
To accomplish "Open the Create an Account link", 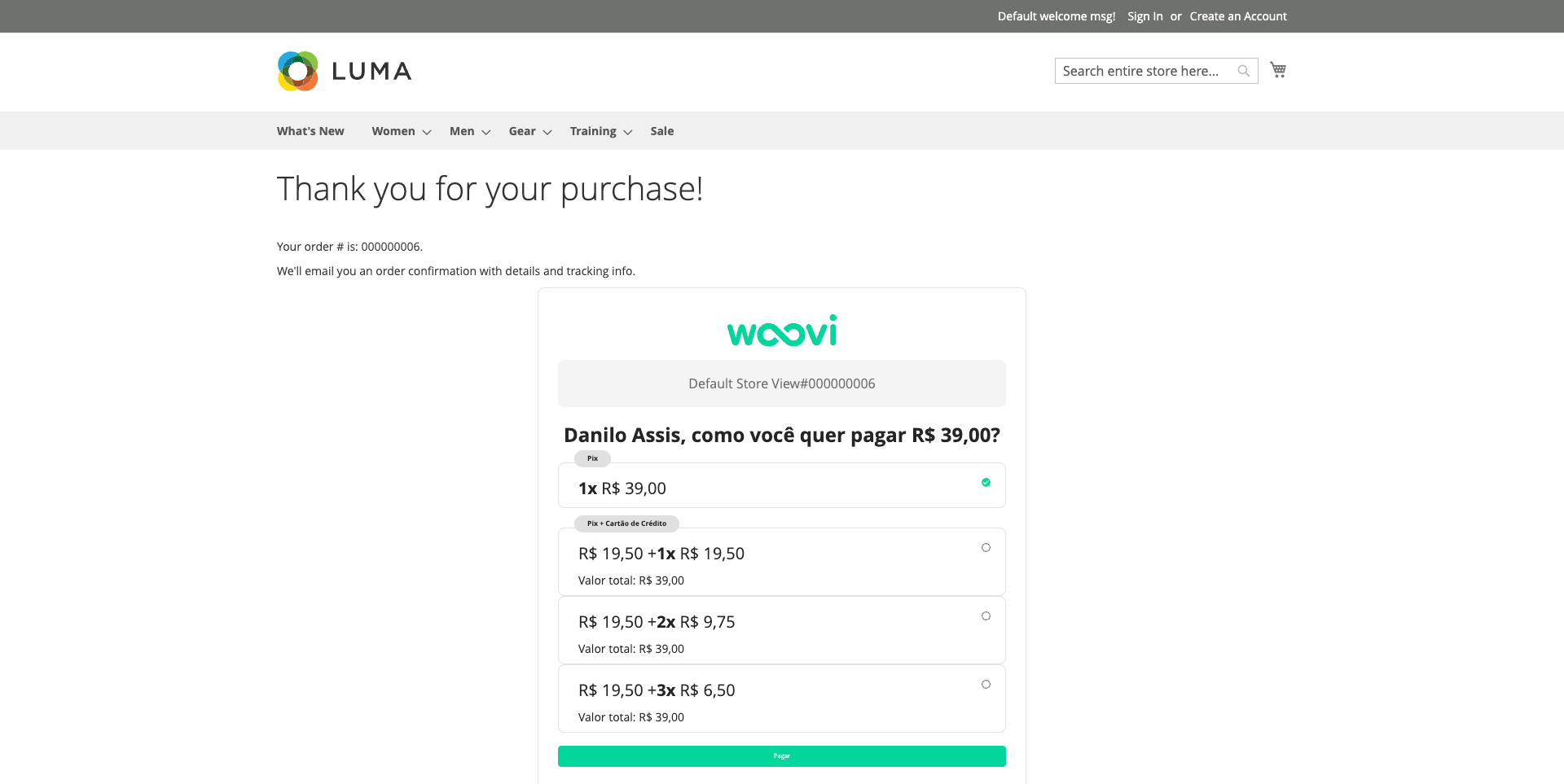I will tap(1237, 16).
